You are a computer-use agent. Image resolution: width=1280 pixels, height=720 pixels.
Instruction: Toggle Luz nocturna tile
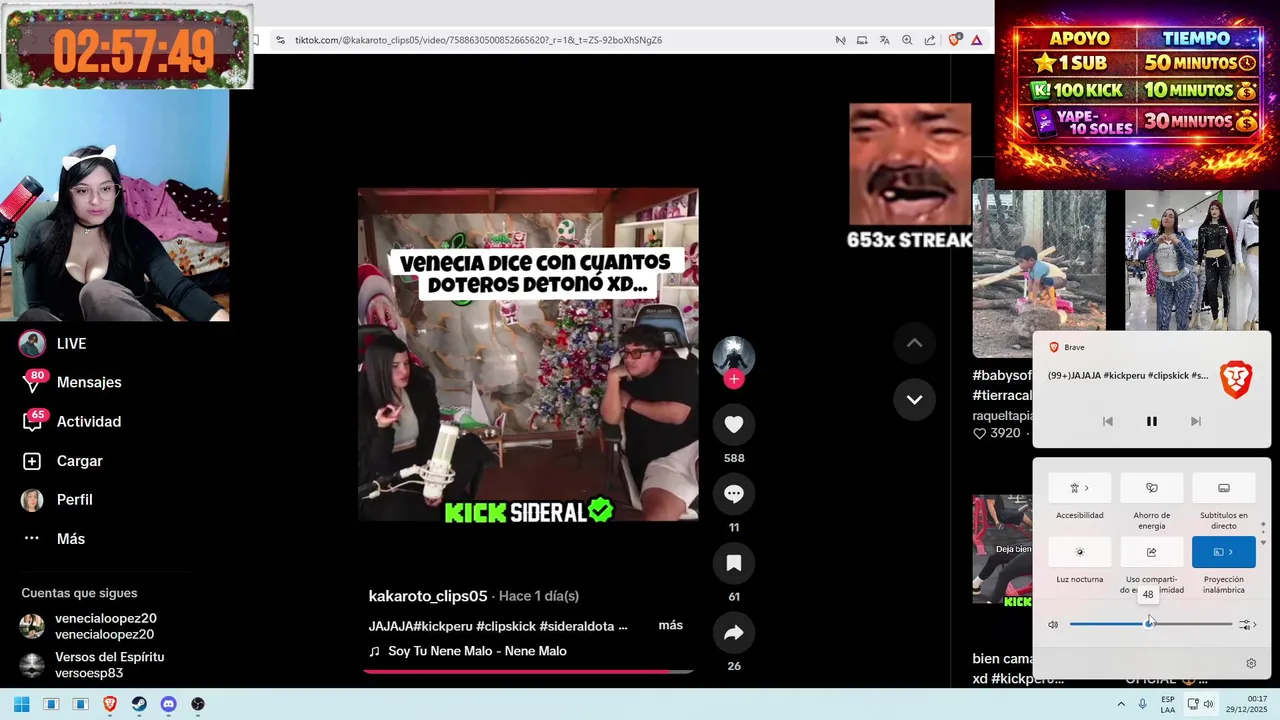click(x=1079, y=552)
